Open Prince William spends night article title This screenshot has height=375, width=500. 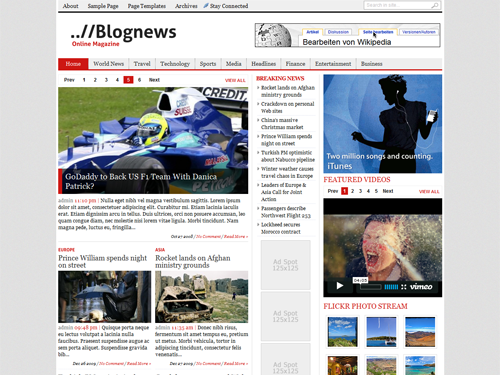(x=103, y=262)
